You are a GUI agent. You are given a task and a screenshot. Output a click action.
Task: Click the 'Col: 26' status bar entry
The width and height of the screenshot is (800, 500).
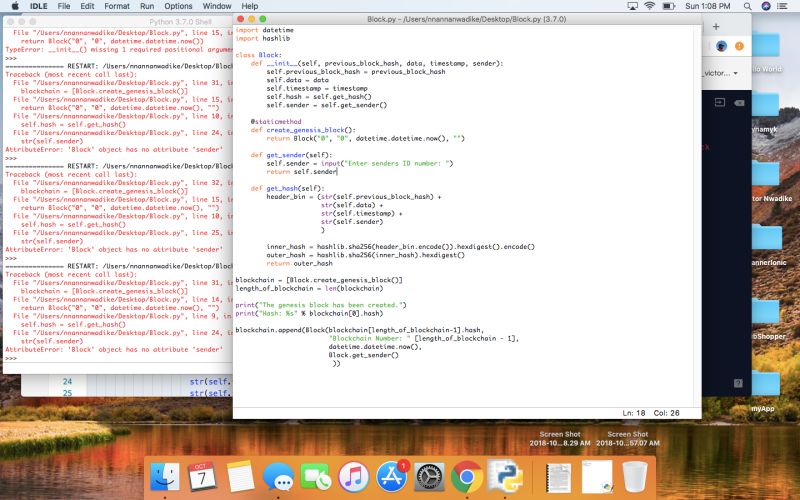pyautogui.click(x=666, y=413)
